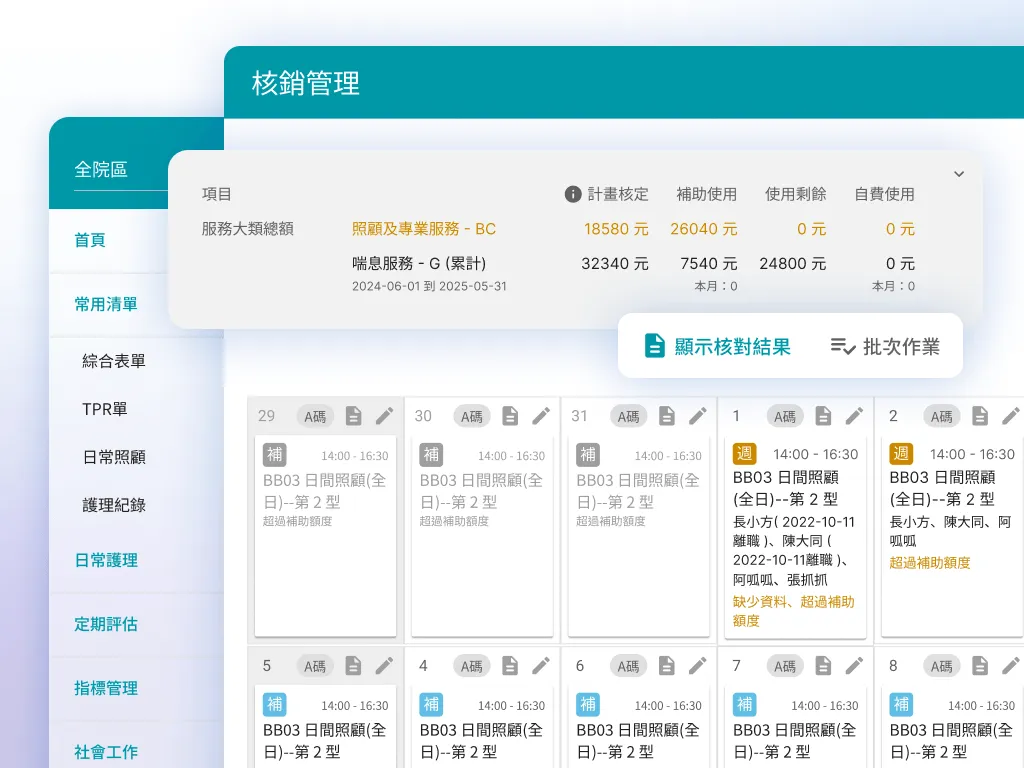Edit day 31 with pencil icon

[x=698, y=416]
